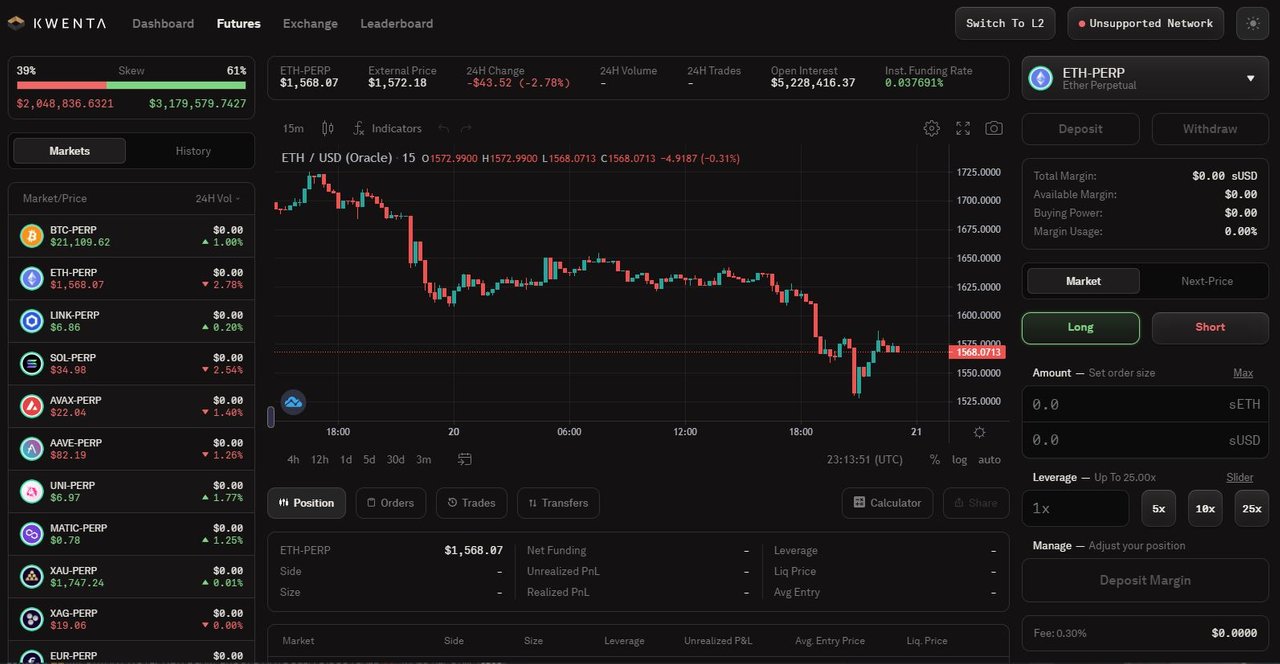This screenshot has height=664, width=1280.
Task: Set leverage to 10x
Action: [1205, 508]
